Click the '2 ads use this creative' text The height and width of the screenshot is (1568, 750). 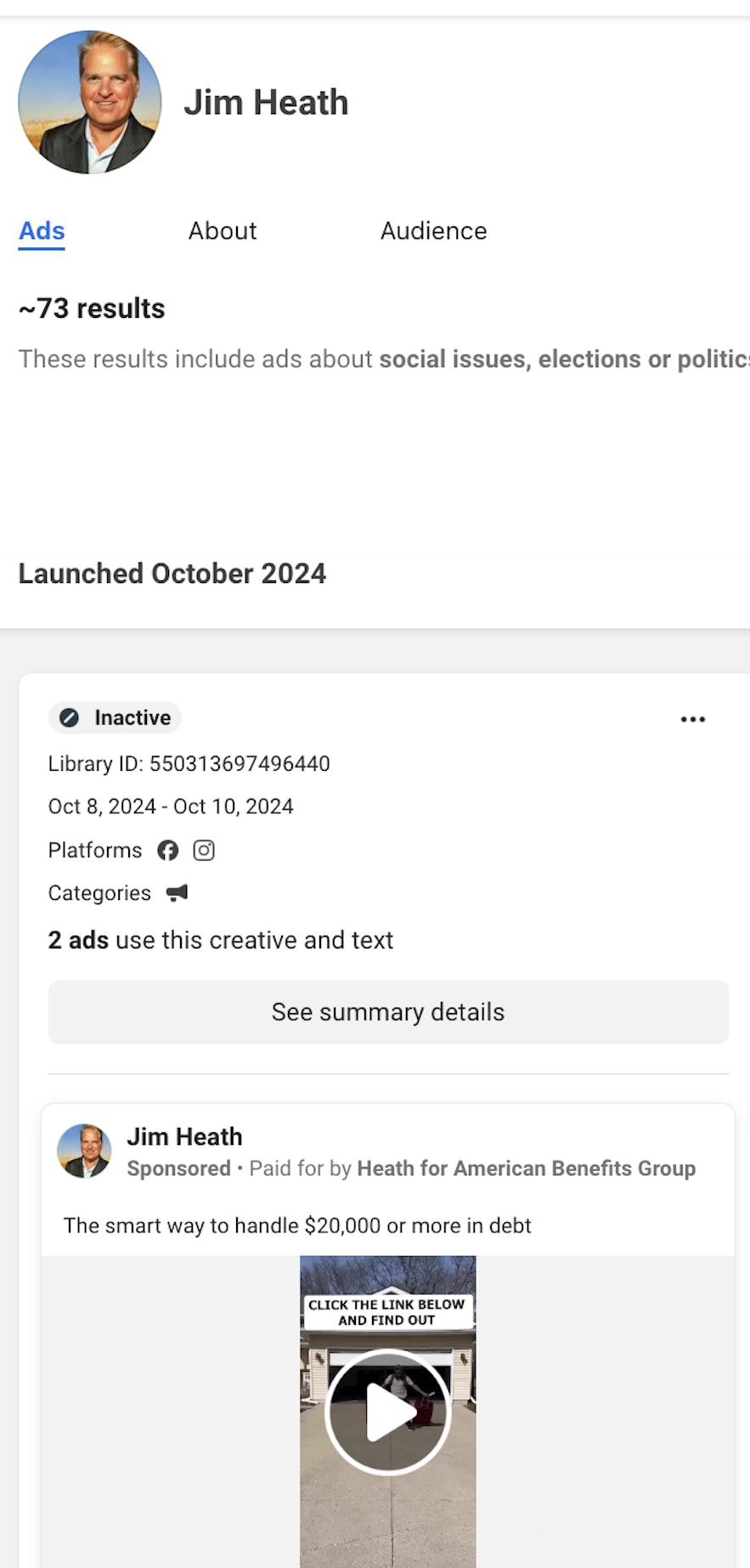220,940
